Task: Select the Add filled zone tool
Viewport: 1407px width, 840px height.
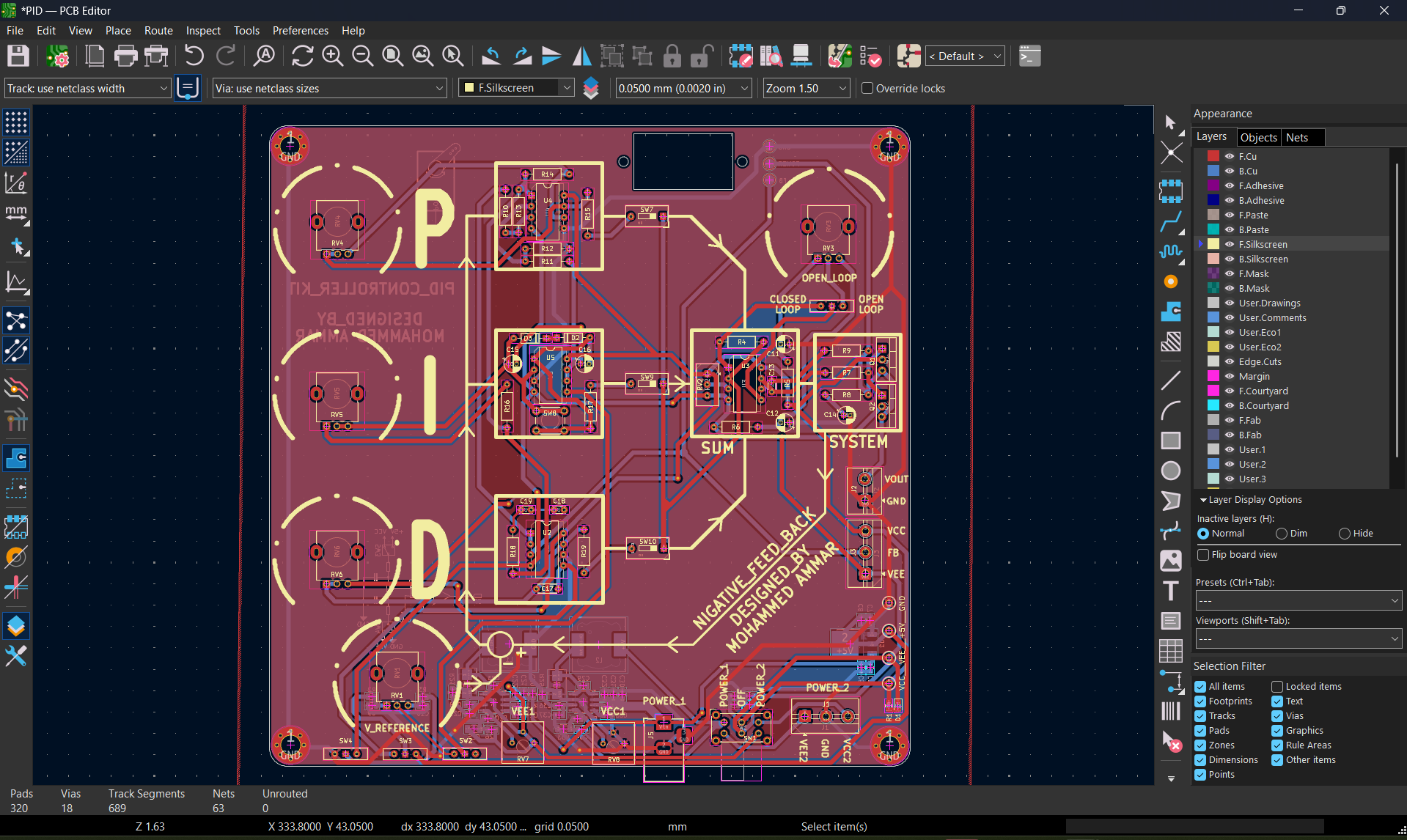Action: [x=1171, y=312]
